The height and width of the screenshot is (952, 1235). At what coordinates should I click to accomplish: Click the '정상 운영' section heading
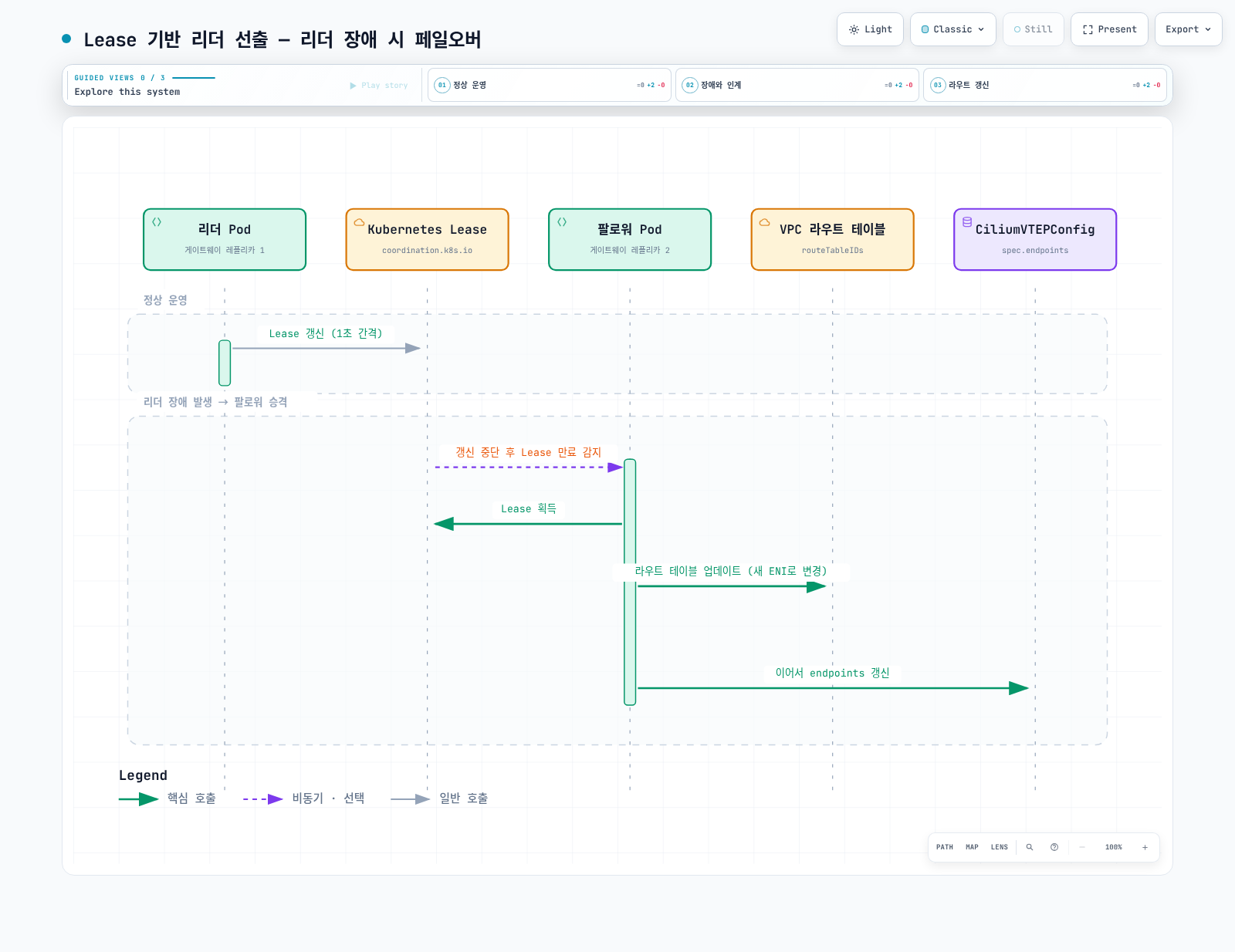pyautogui.click(x=165, y=300)
